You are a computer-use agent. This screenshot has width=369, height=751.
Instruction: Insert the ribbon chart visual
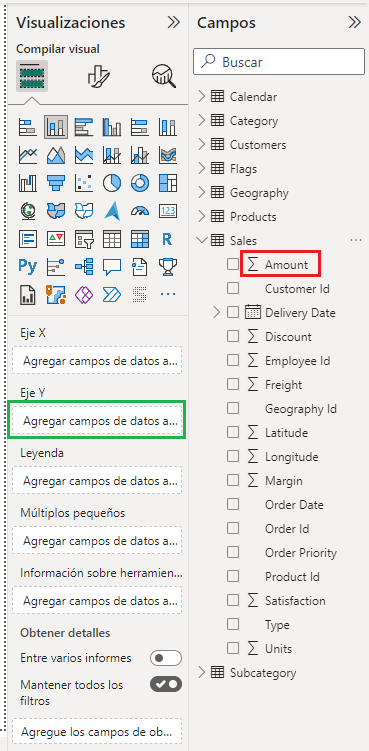[168, 155]
